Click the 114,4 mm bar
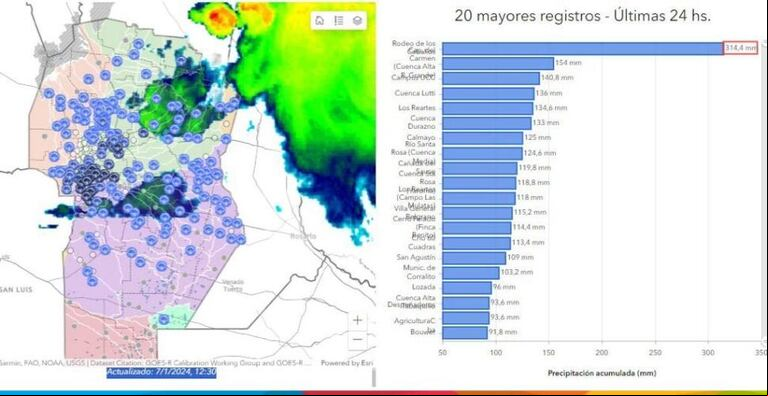This screenshot has width=768, height=396. click(x=477, y=228)
